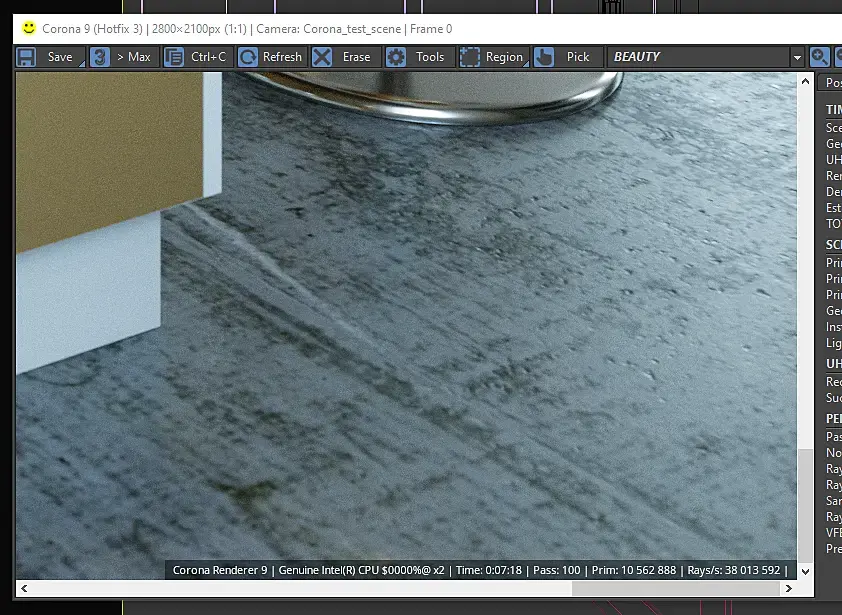Click the Save floppy disk icon
Image resolution: width=842 pixels, height=615 pixels.
click(x=26, y=57)
